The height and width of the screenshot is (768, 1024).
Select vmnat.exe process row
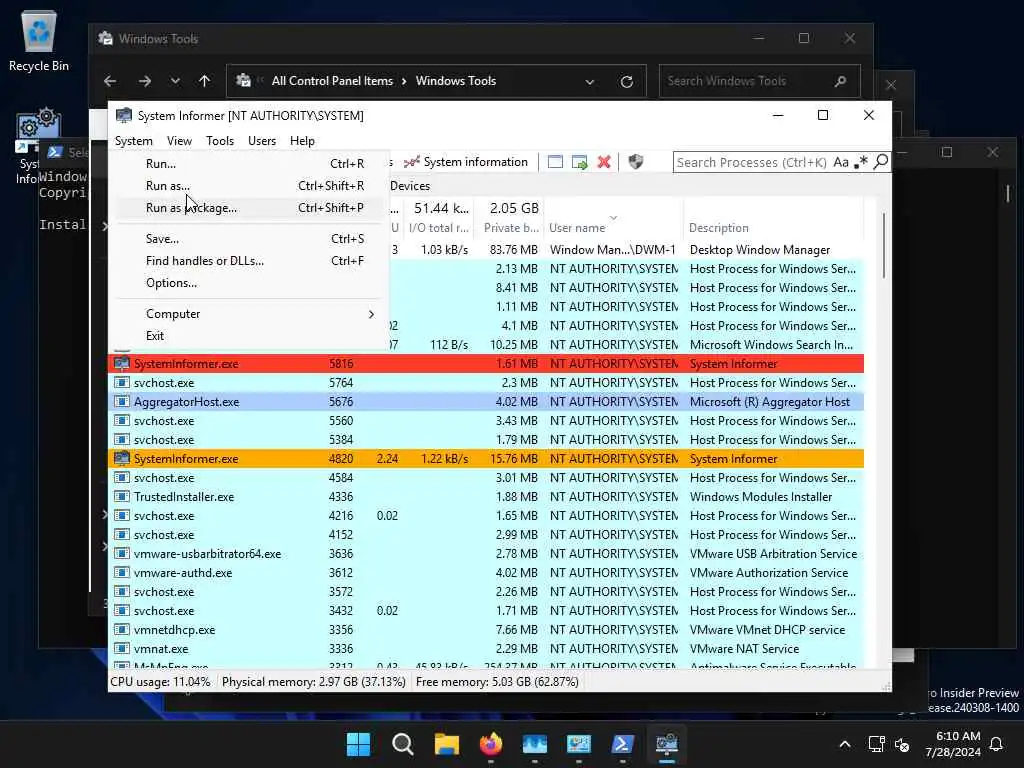point(486,648)
